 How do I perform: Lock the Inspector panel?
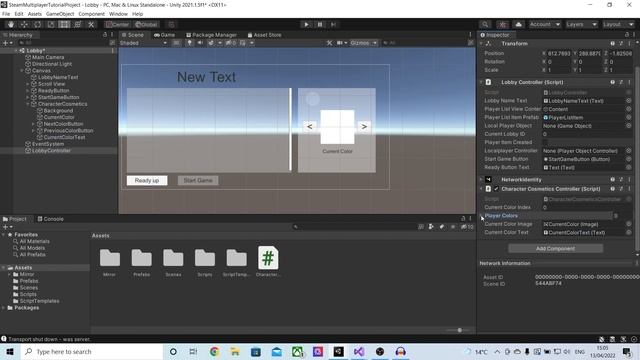[627, 35]
